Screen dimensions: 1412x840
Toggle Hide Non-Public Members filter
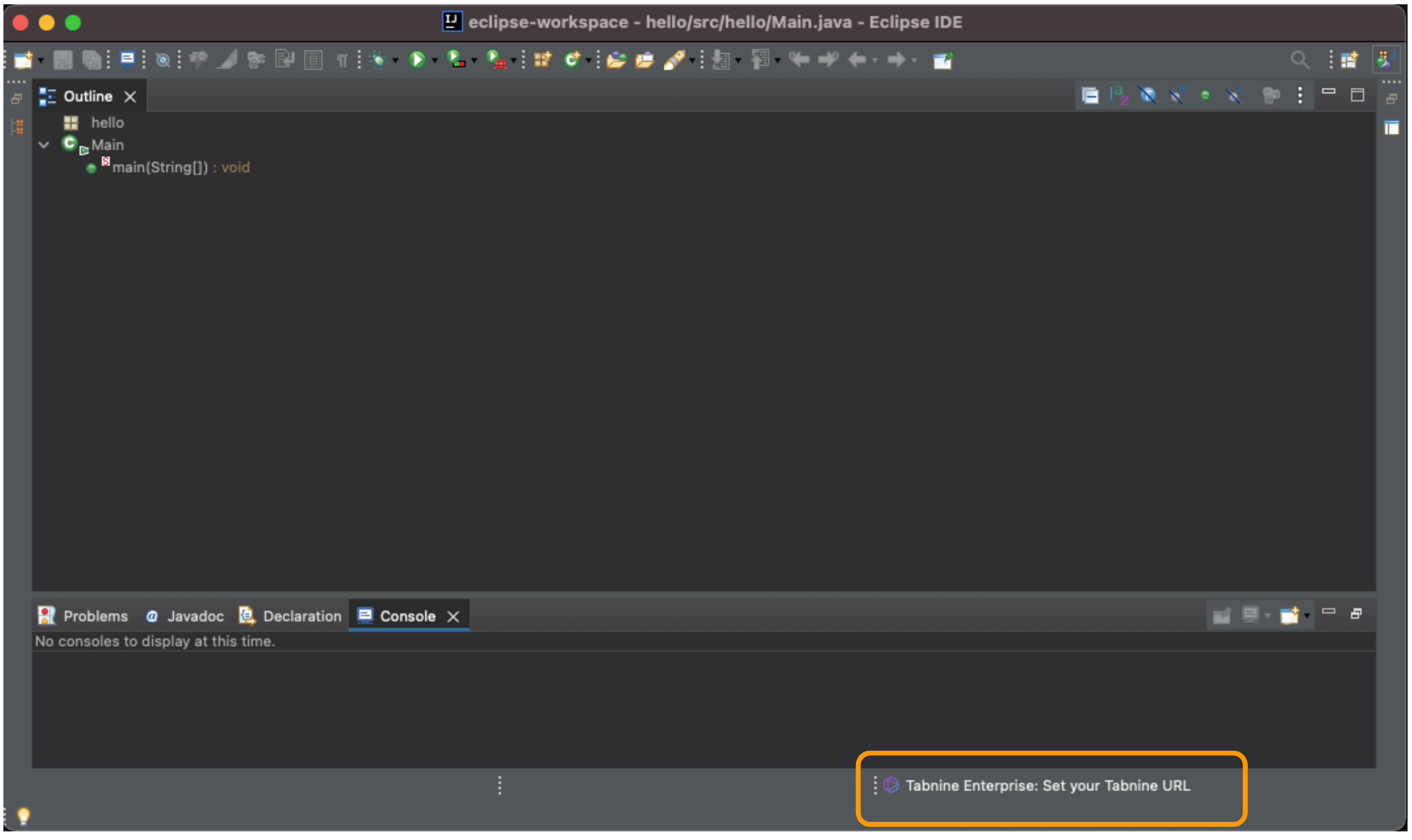[x=1205, y=96]
